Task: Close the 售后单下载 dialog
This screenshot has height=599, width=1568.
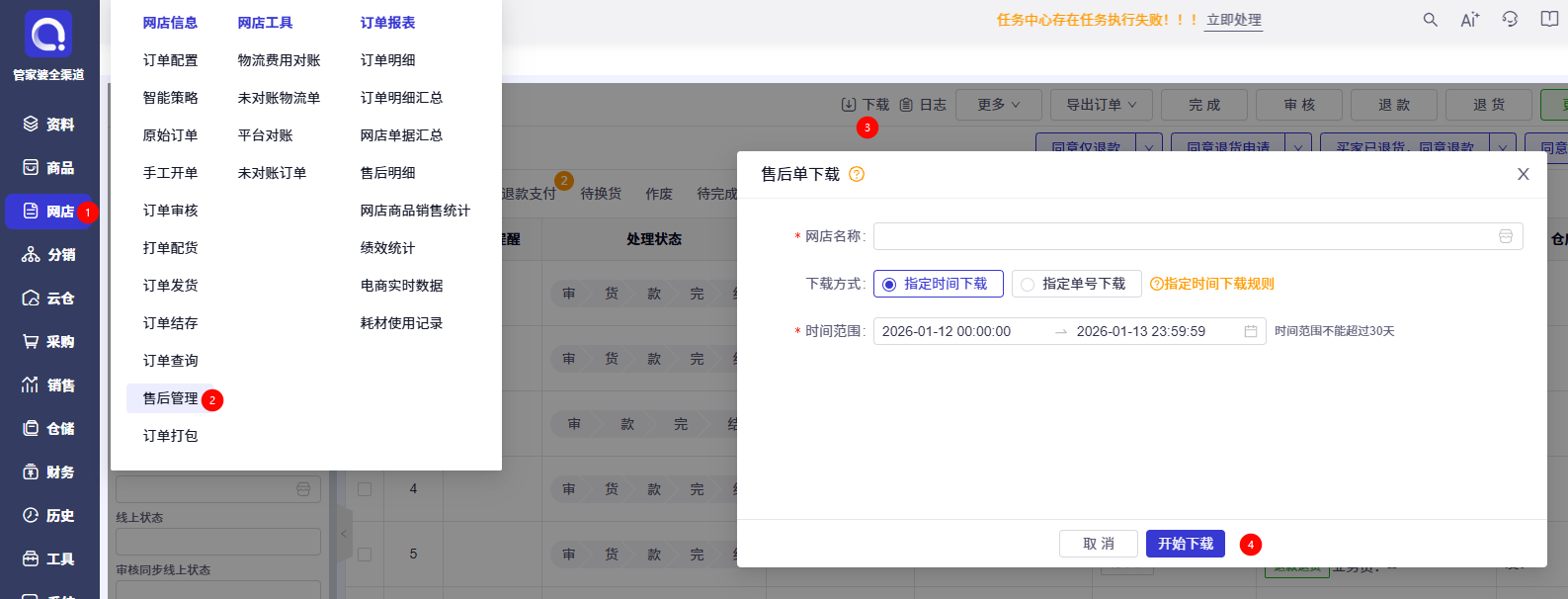Action: (1524, 174)
